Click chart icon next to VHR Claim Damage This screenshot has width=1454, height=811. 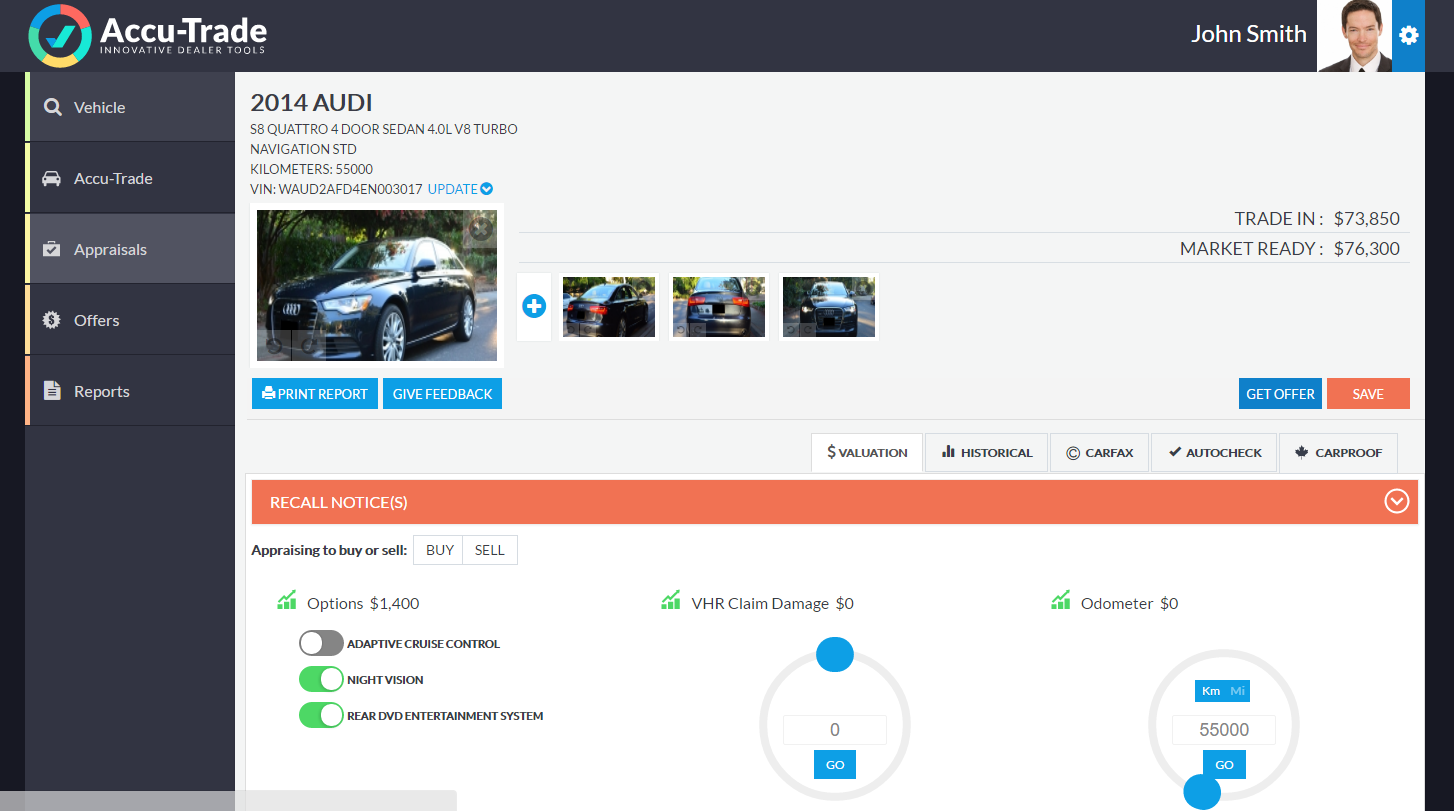point(671,601)
